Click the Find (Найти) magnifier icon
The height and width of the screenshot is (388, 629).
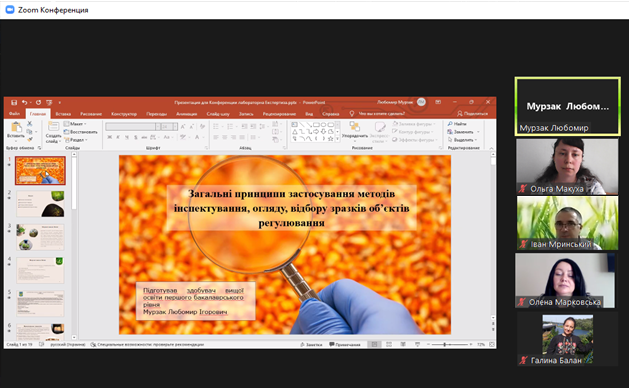point(450,124)
